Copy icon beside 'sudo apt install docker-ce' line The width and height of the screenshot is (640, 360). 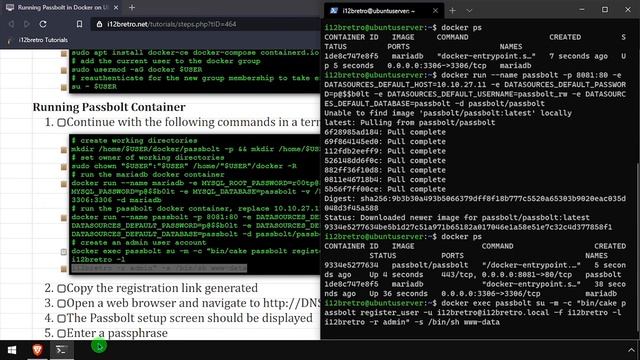[x=64, y=53]
